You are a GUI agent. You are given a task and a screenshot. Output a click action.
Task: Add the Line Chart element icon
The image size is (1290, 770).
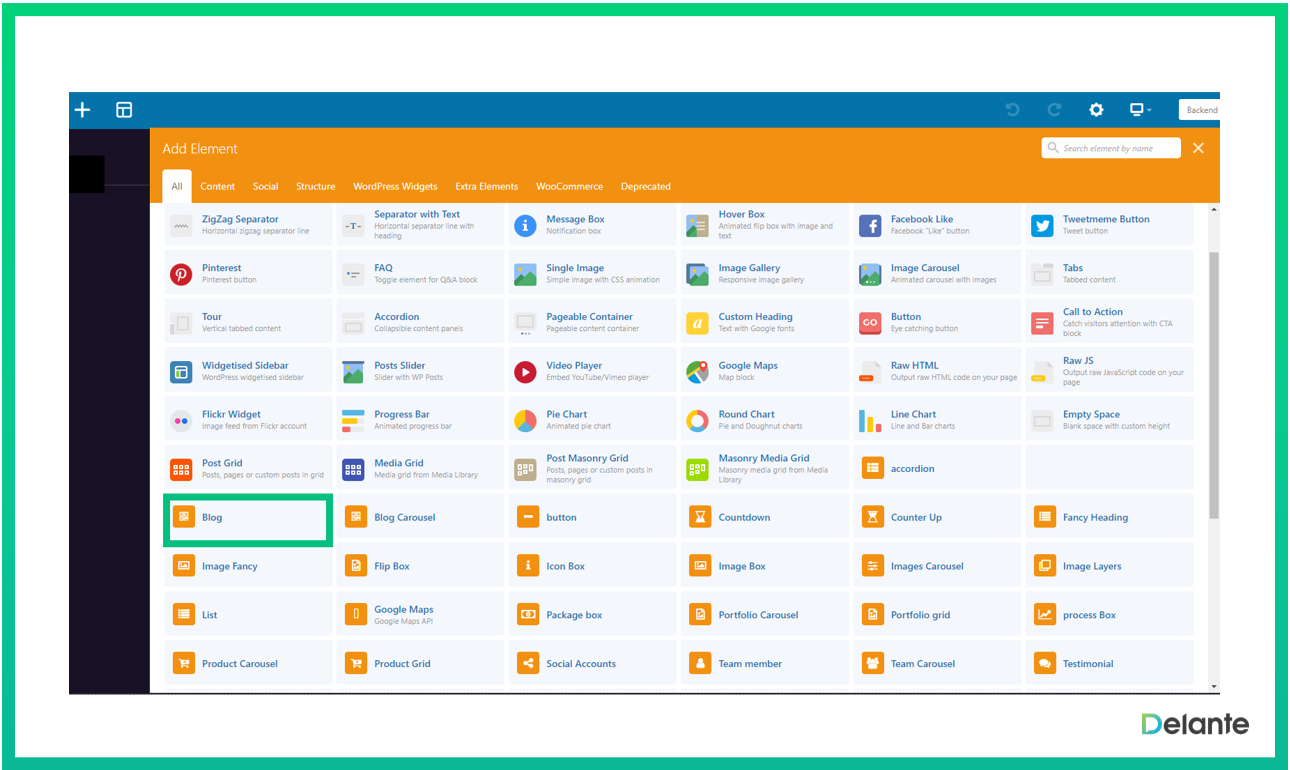tap(870, 421)
